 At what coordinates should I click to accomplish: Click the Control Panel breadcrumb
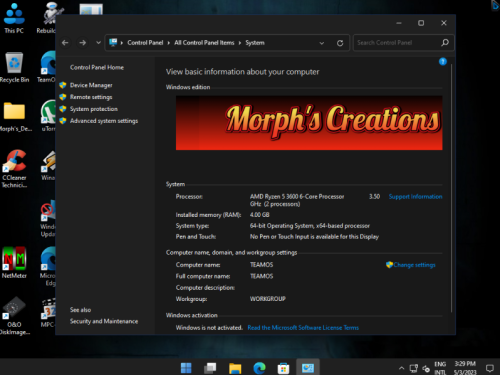(x=145, y=43)
